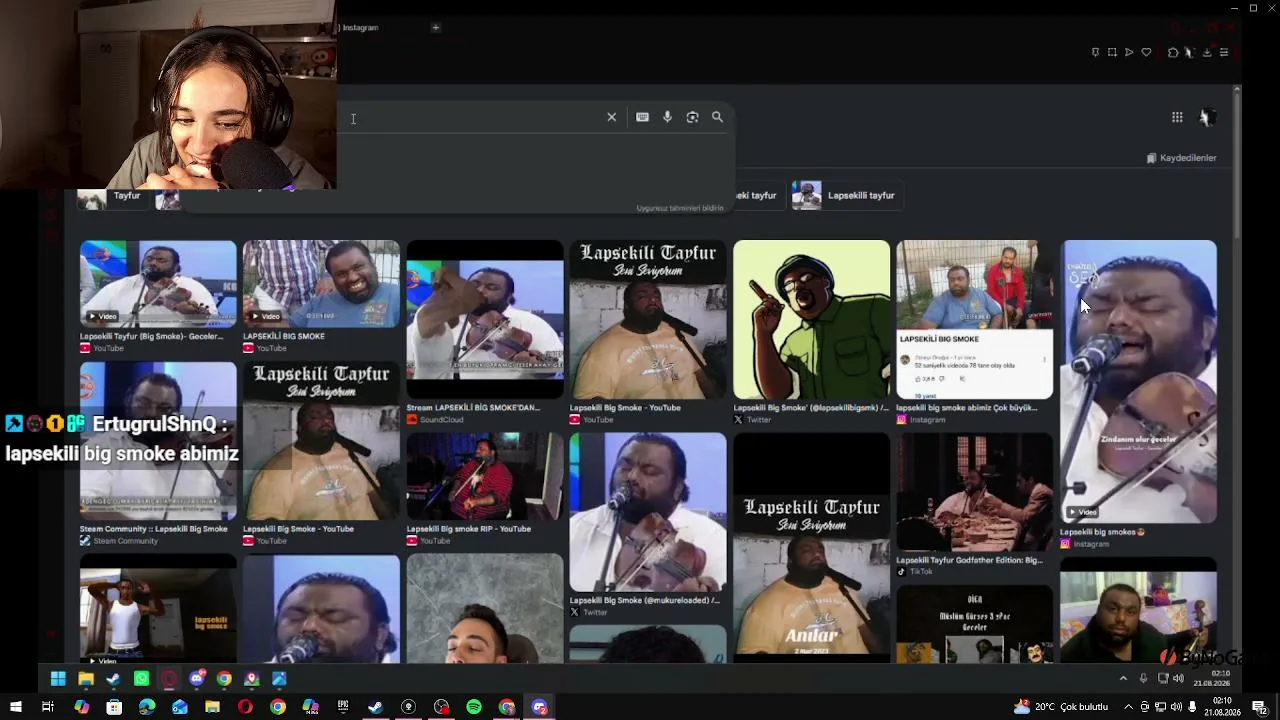1280x720 pixels.
Task: Open the 'Lapsekili Big smoke RIP' thumbnail
Action: pos(485,476)
